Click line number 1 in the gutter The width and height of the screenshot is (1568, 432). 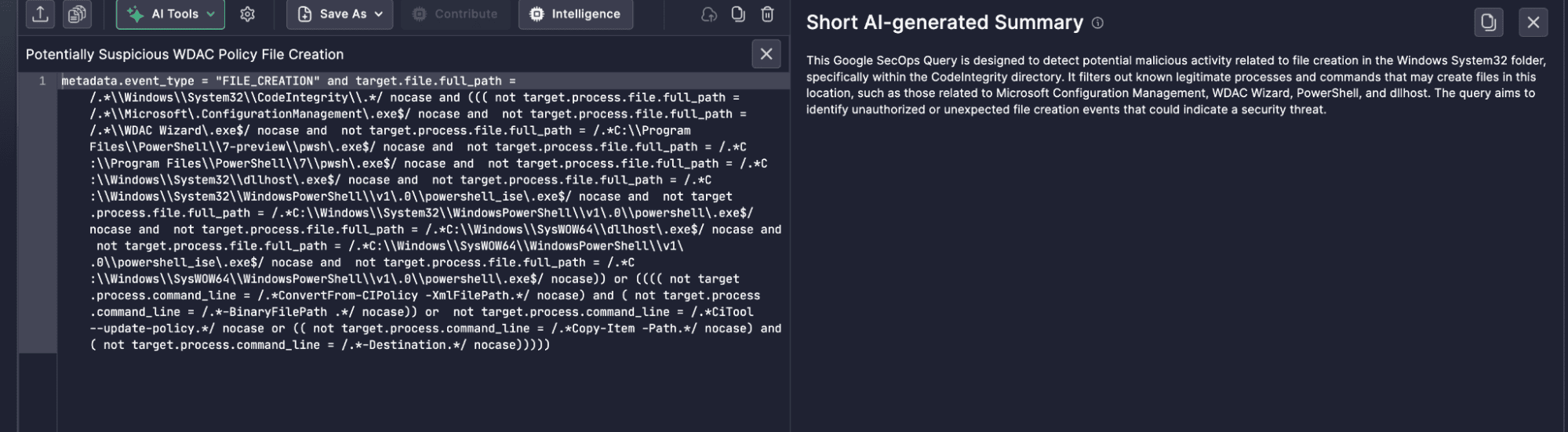[42, 81]
